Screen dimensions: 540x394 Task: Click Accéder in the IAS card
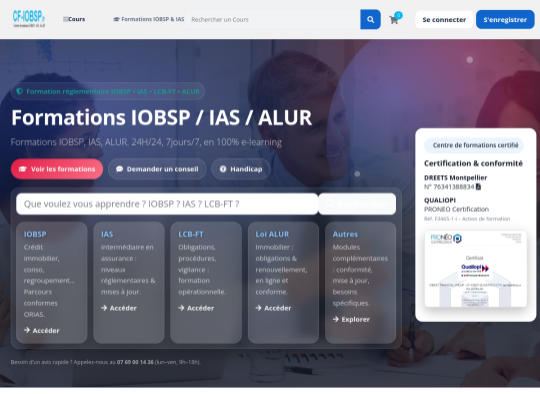pyautogui.click(x=119, y=308)
